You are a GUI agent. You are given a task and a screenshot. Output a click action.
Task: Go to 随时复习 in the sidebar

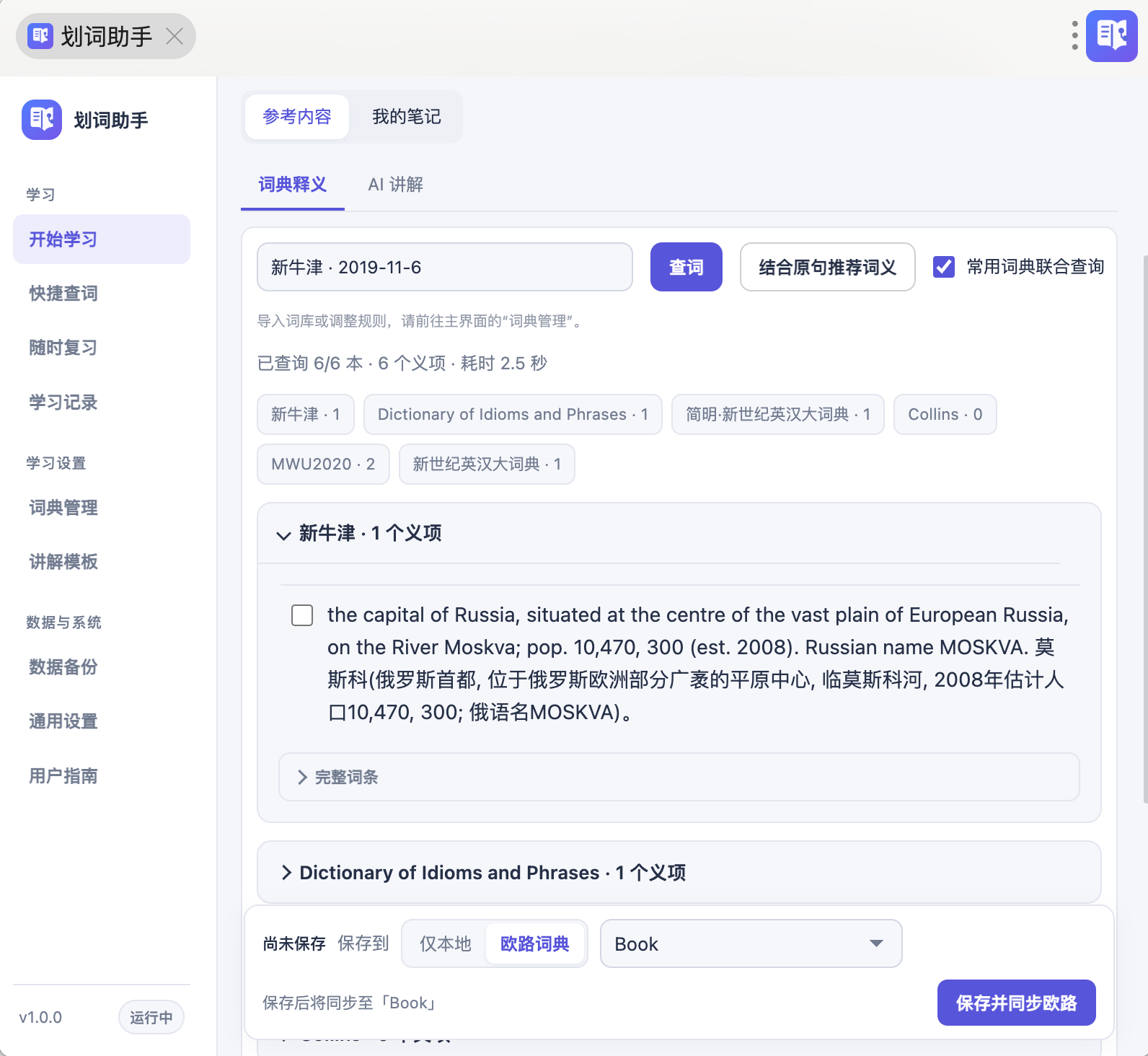(x=102, y=348)
